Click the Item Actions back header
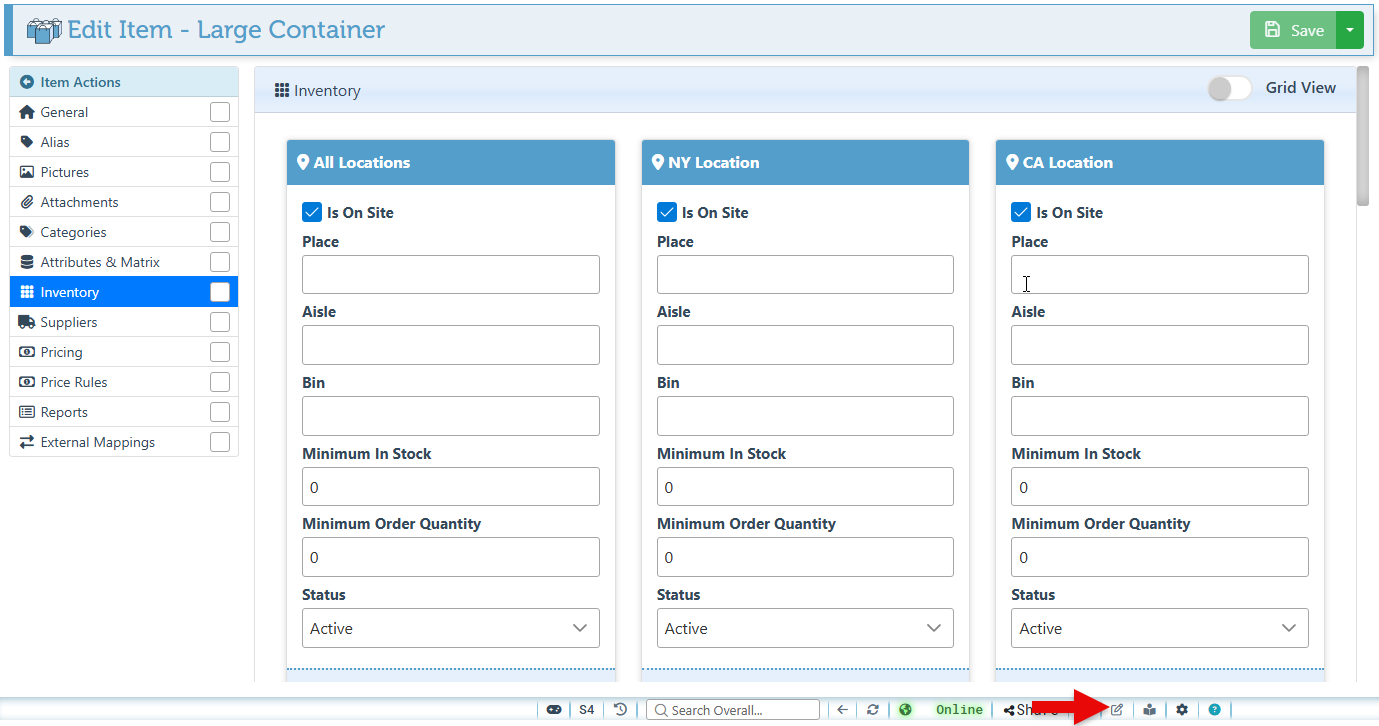The width and height of the screenshot is (1379, 726). click(x=80, y=82)
